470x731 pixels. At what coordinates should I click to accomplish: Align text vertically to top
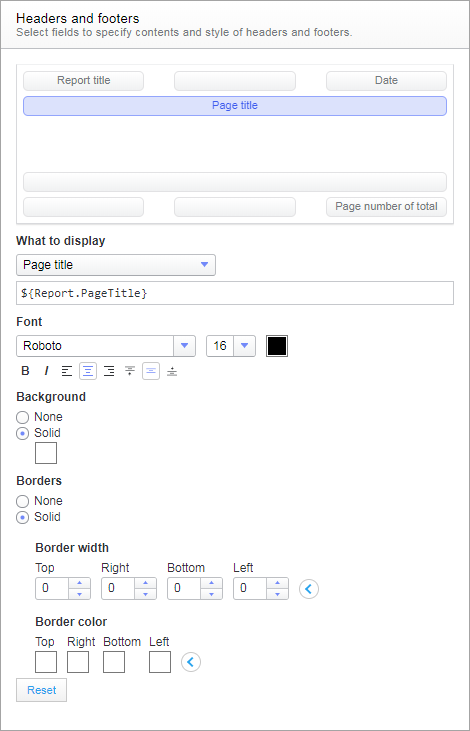(x=130, y=371)
